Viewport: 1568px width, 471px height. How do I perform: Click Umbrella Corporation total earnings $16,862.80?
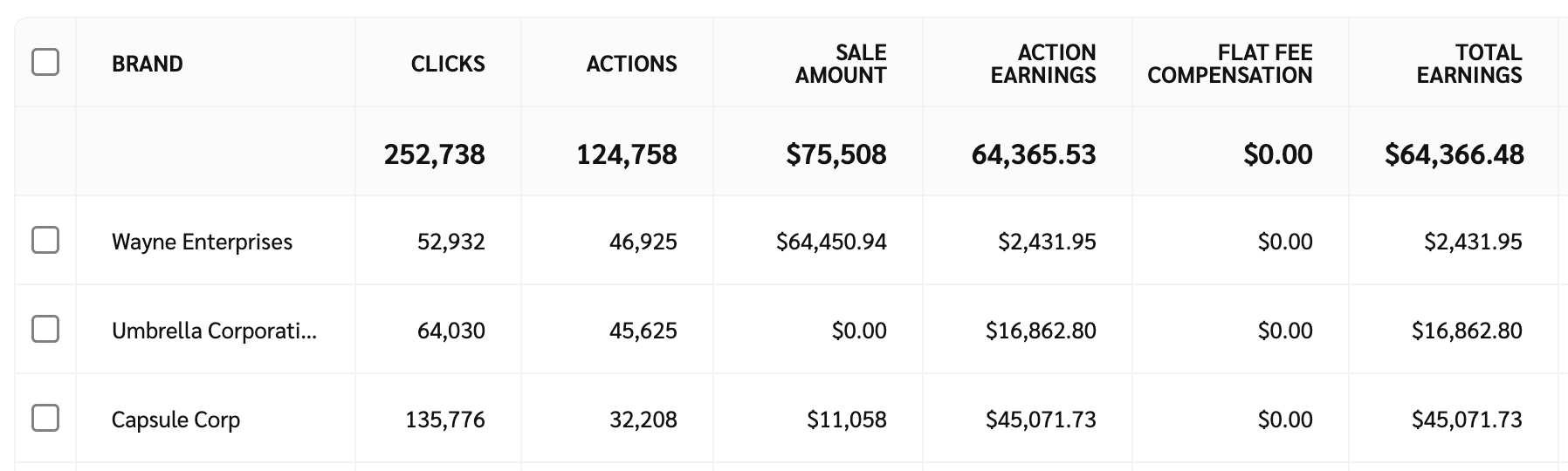1467,331
